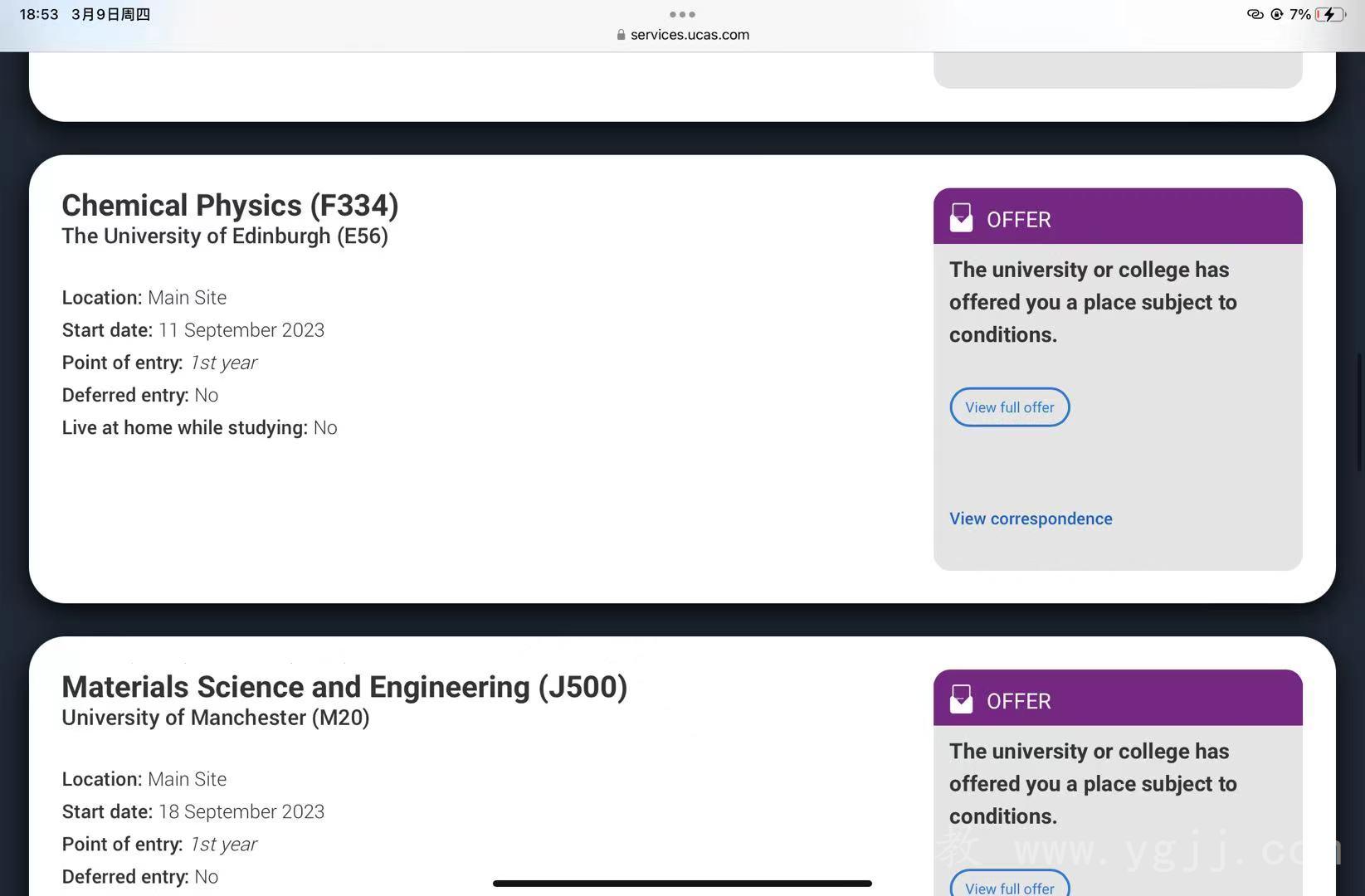Click the OFFER header of Edinburgh card
The width and height of the screenshot is (1365, 896).
(x=1118, y=217)
